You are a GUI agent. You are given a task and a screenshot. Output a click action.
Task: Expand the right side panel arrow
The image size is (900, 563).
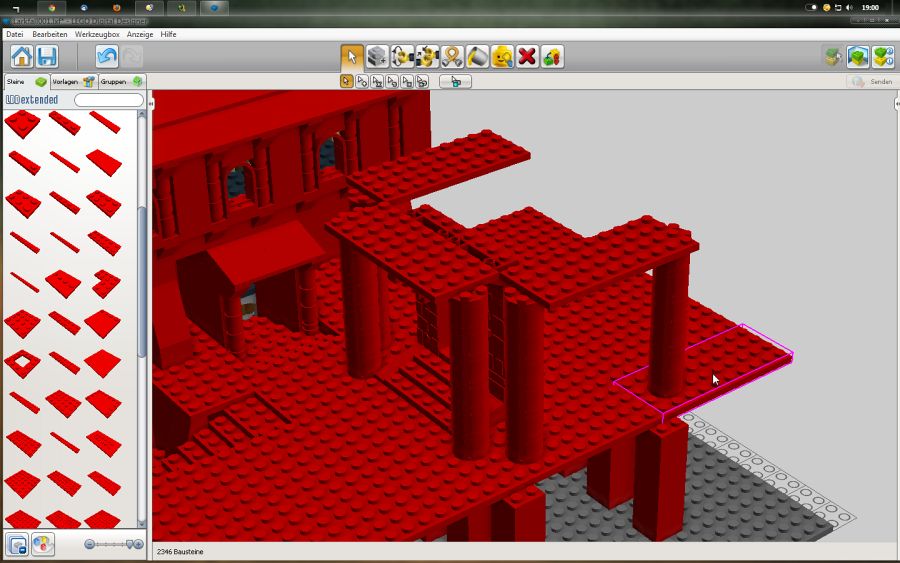click(x=896, y=103)
